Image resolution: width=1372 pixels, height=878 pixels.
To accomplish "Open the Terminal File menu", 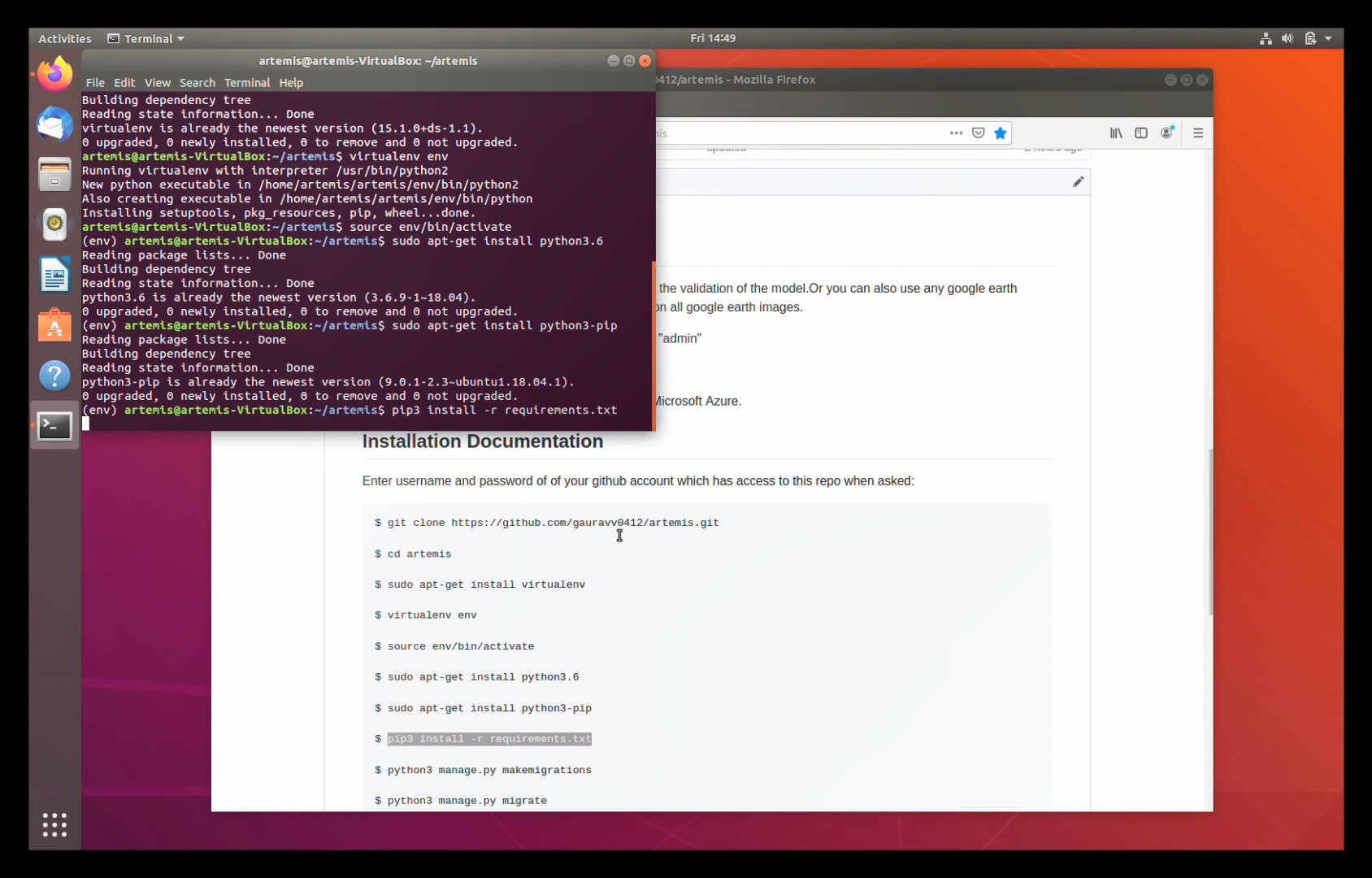I will 95,82.
